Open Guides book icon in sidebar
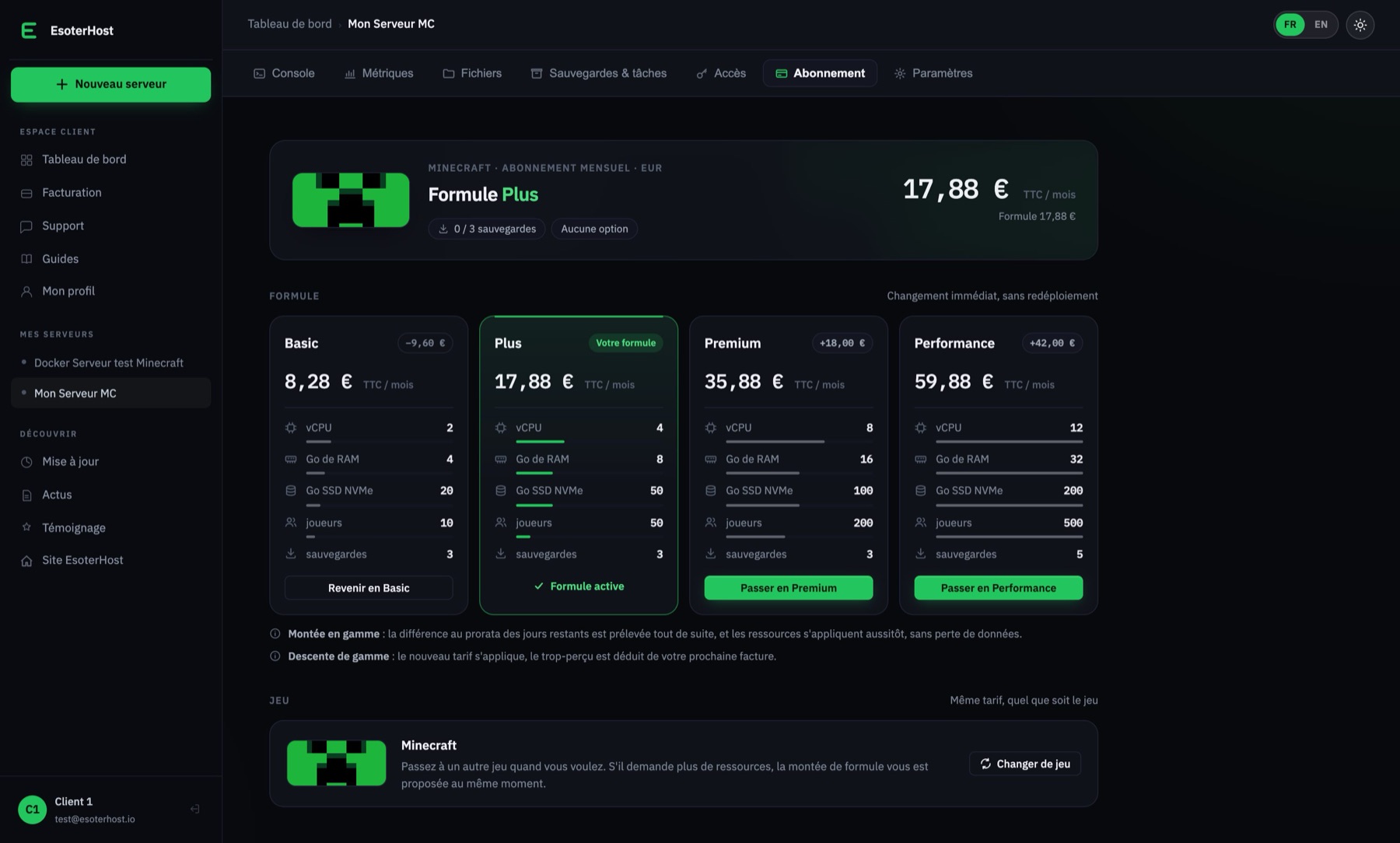1400x843 pixels. coord(26,259)
